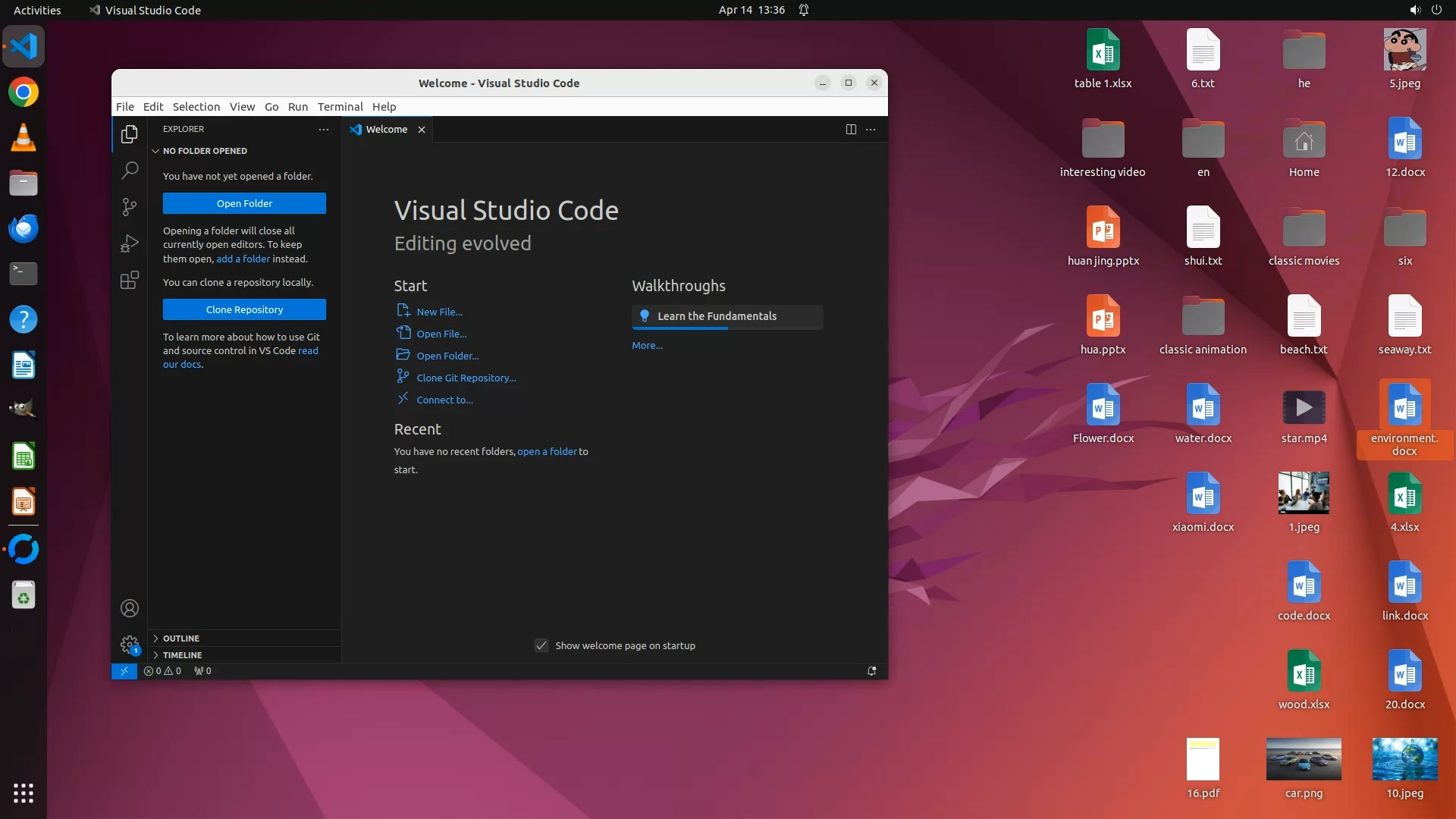Click the notifications bell in status bar

(x=871, y=671)
